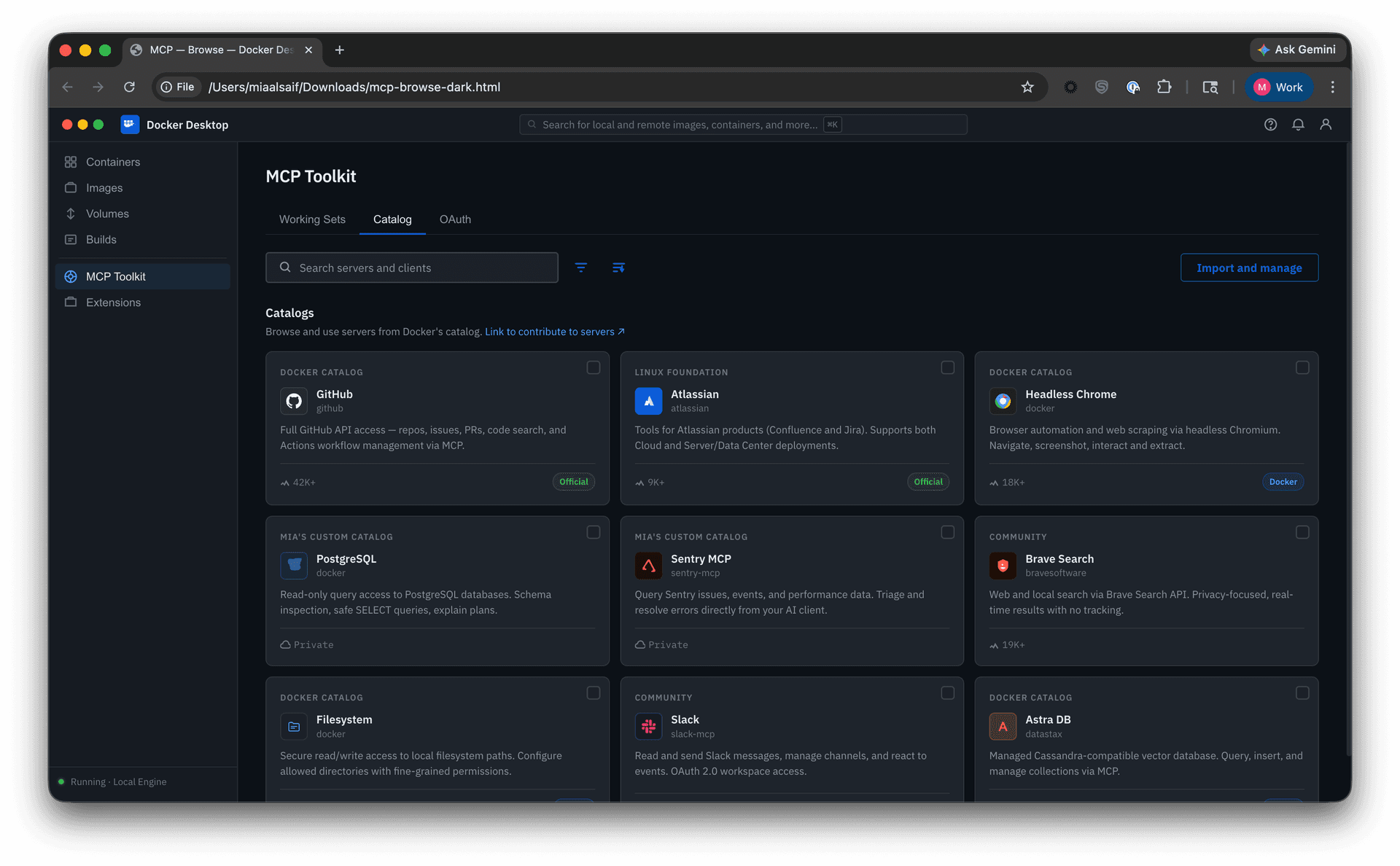Open Link to contribute to servers

point(554,332)
